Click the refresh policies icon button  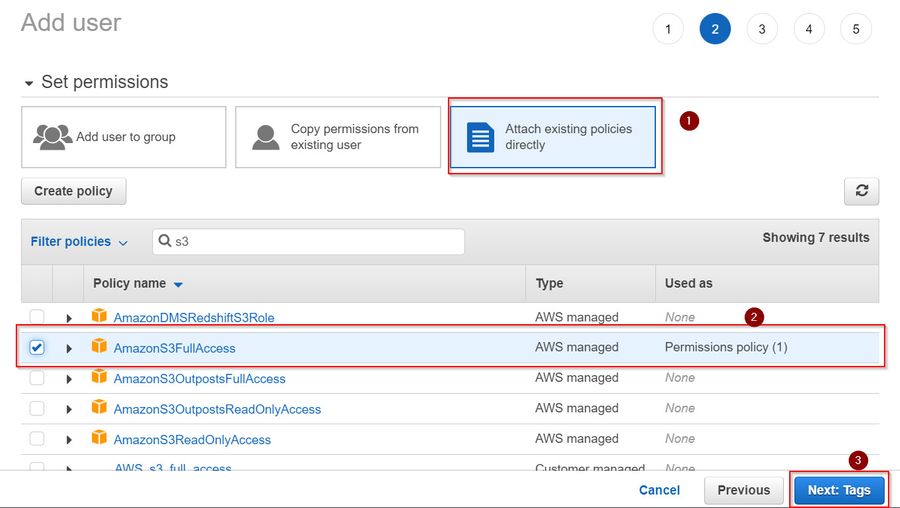tap(861, 191)
